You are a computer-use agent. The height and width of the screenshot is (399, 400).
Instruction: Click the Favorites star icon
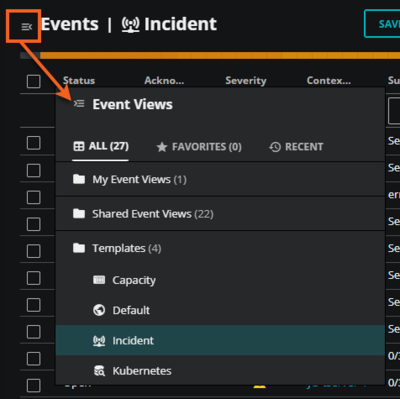(x=162, y=147)
